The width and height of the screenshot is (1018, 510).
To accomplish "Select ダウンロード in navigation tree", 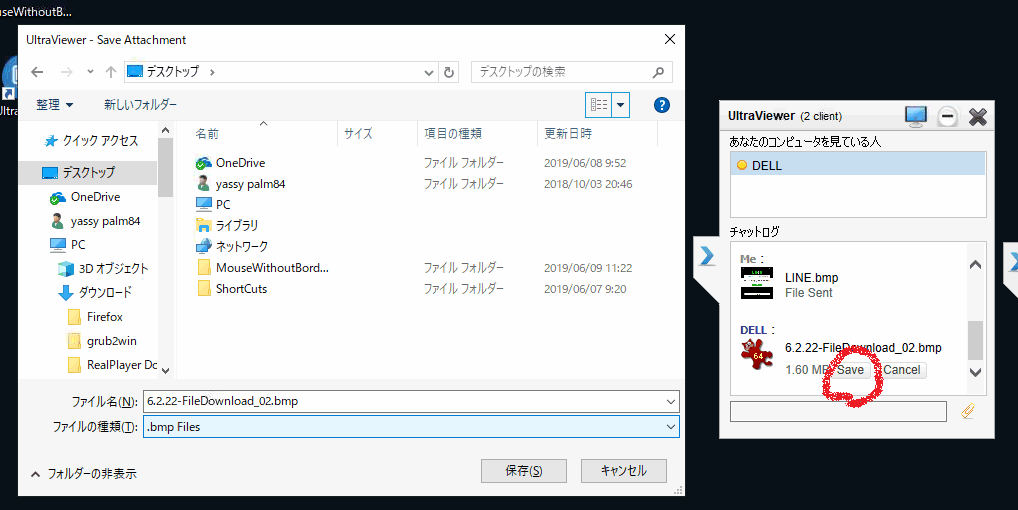I will [x=95, y=293].
